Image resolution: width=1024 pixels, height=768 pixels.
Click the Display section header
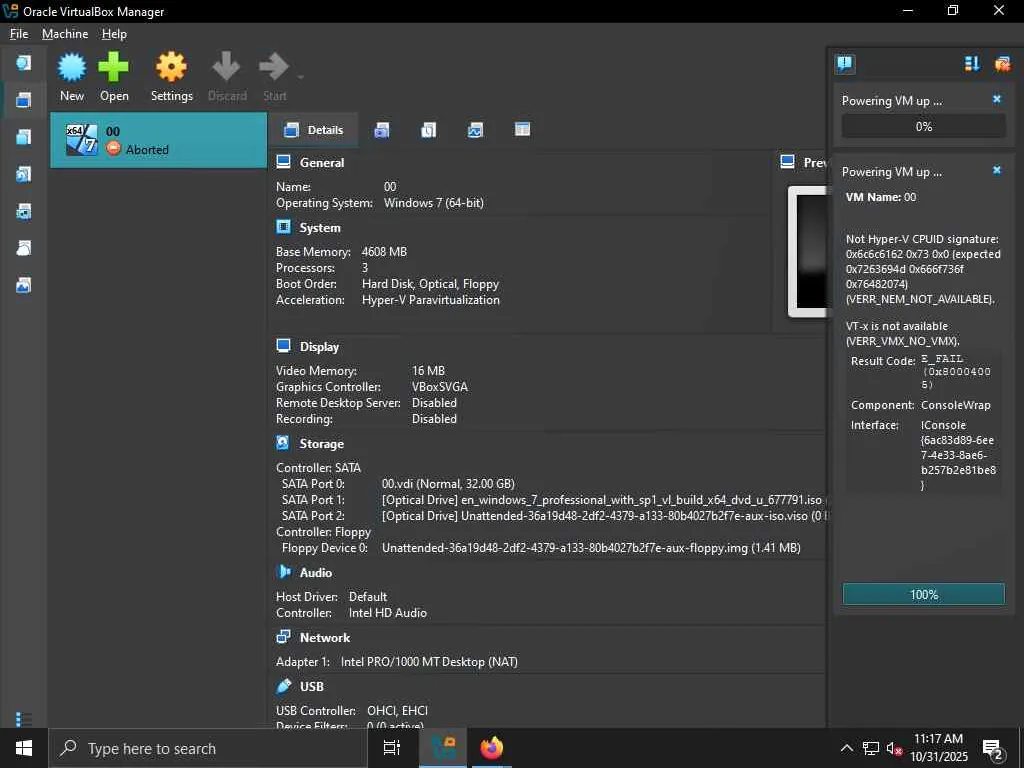pyautogui.click(x=319, y=347)
